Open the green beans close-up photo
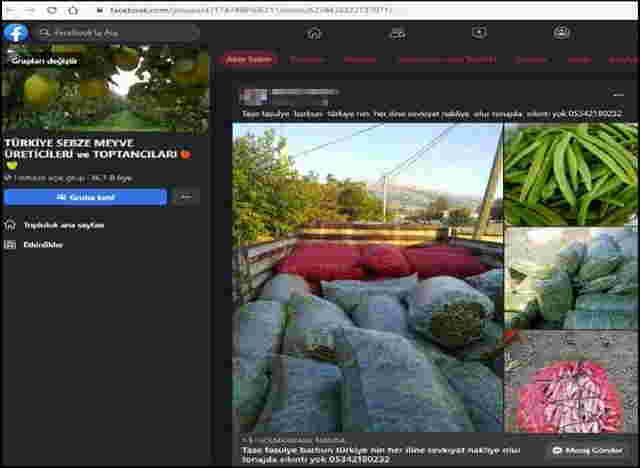640x468 pixels. point(571,174)
